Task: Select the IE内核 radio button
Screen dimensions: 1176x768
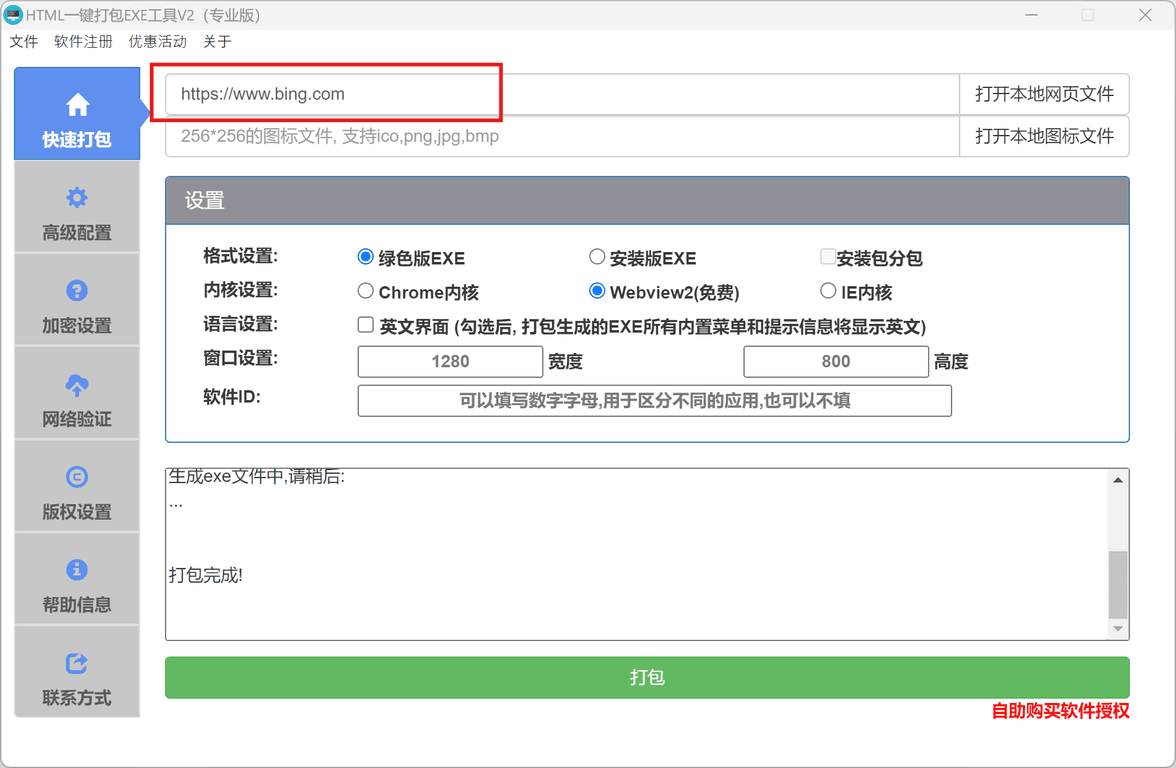Action: [828, 291]
